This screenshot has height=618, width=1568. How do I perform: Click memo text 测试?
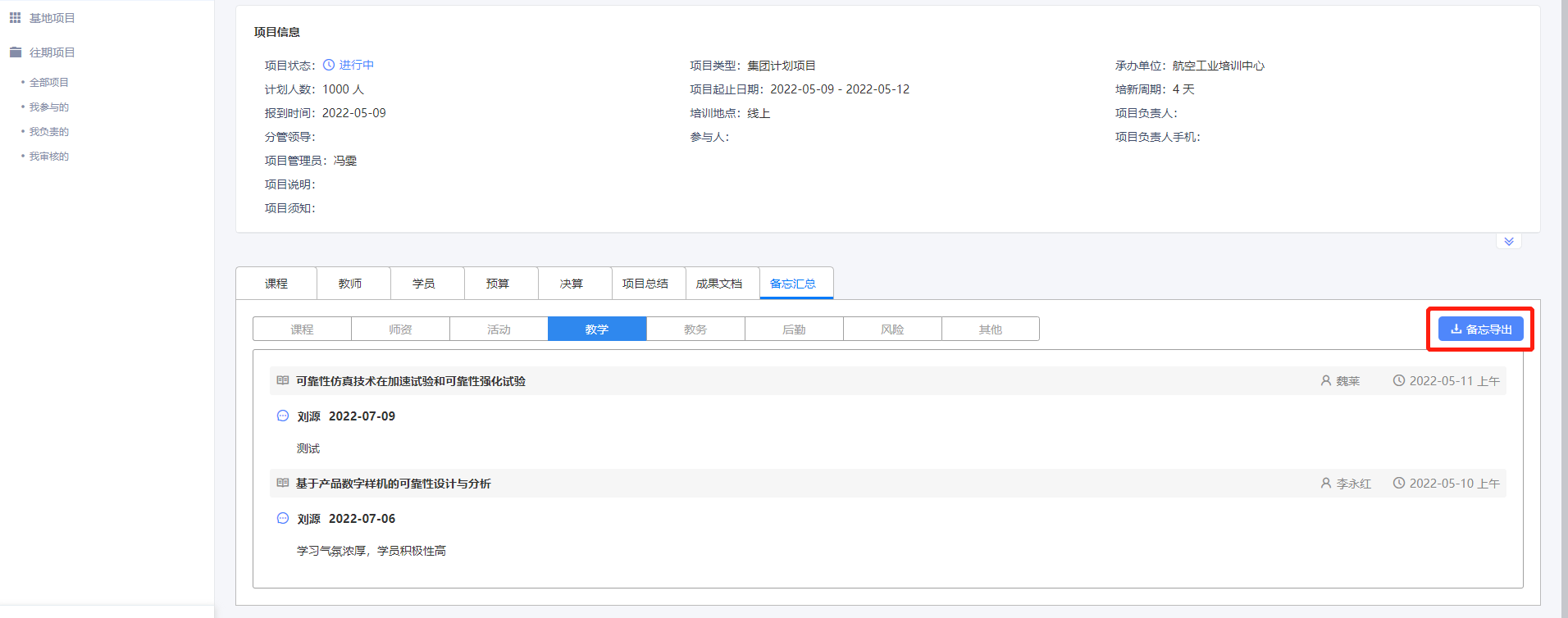pos(308,448)
